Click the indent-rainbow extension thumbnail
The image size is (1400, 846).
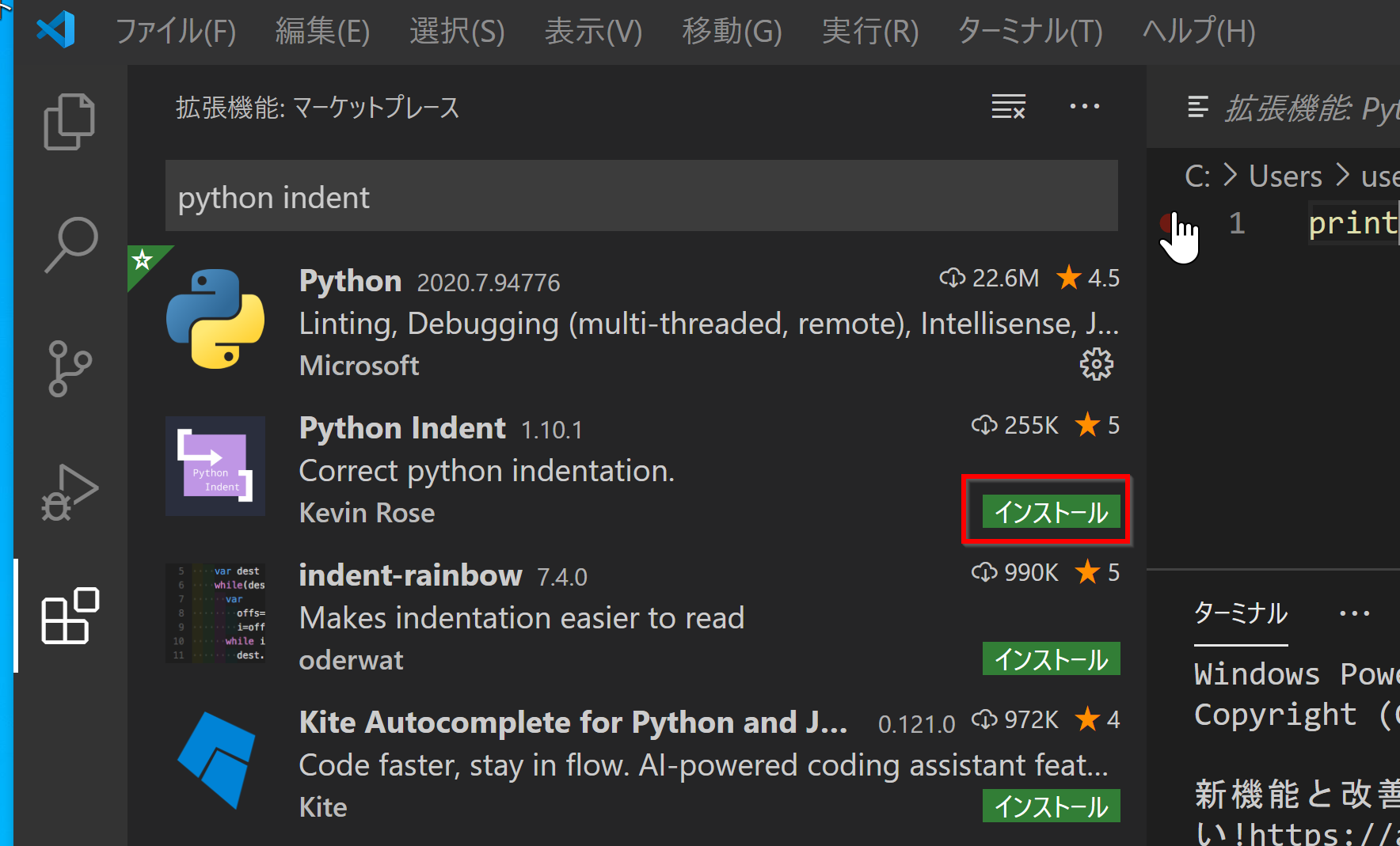(215, 613)
